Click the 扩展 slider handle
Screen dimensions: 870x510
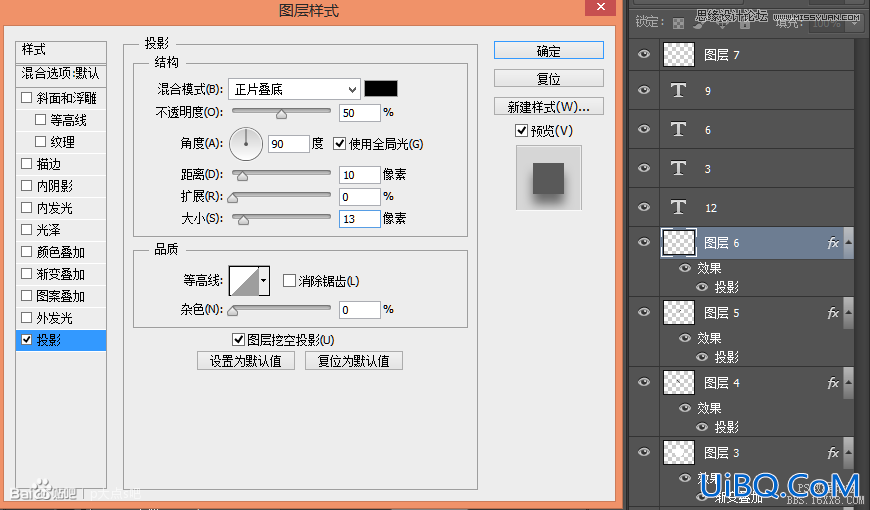click(232, 198)
